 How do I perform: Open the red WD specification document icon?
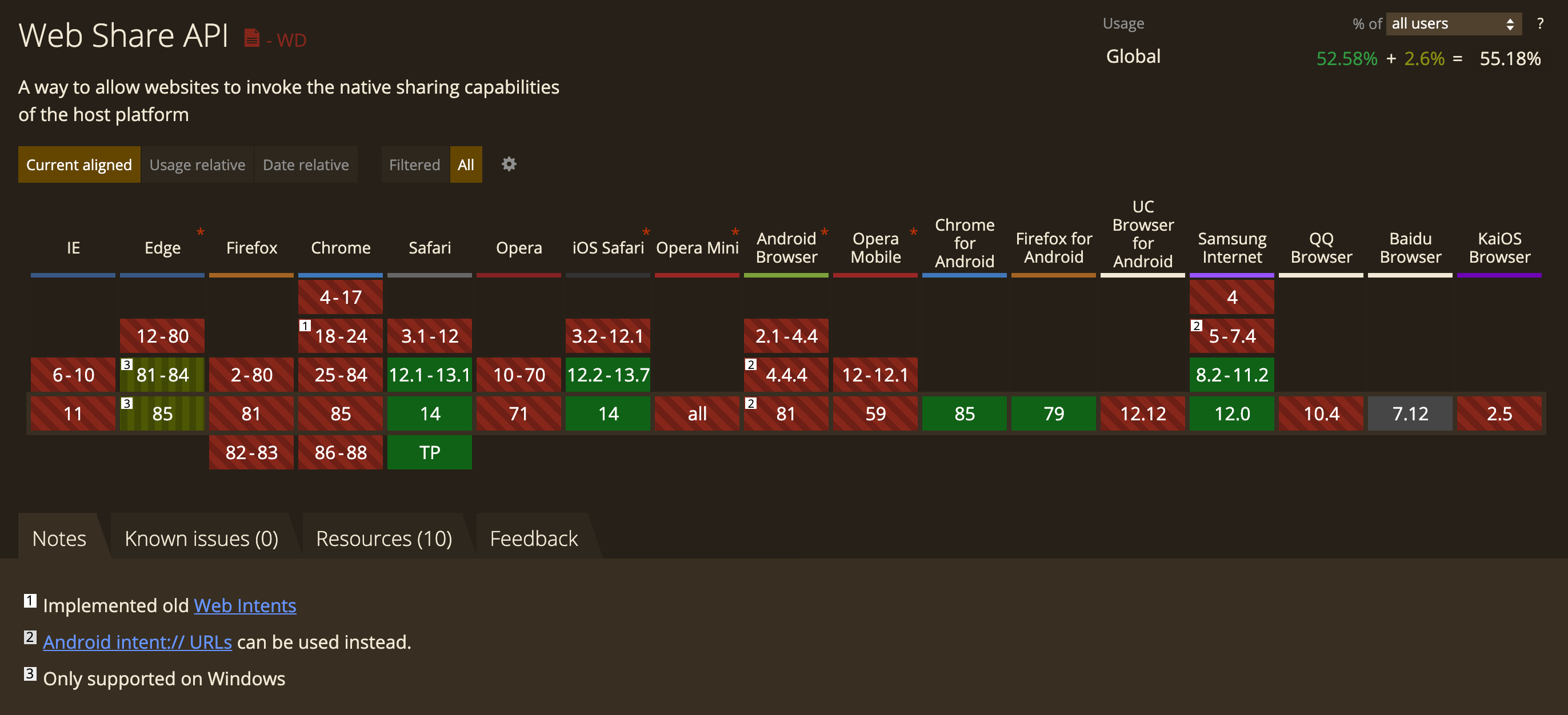click(251, 38)
